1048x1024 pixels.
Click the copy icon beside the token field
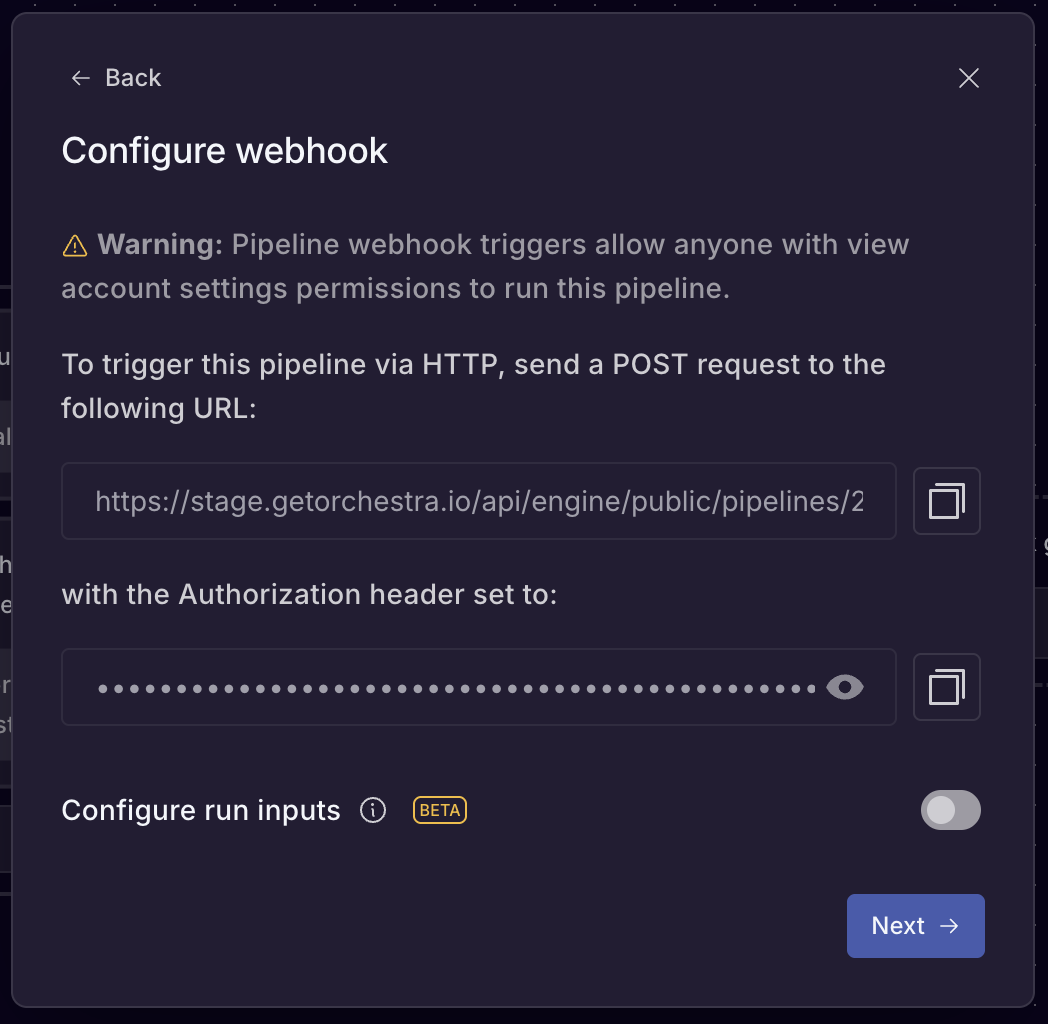point(946,687)
